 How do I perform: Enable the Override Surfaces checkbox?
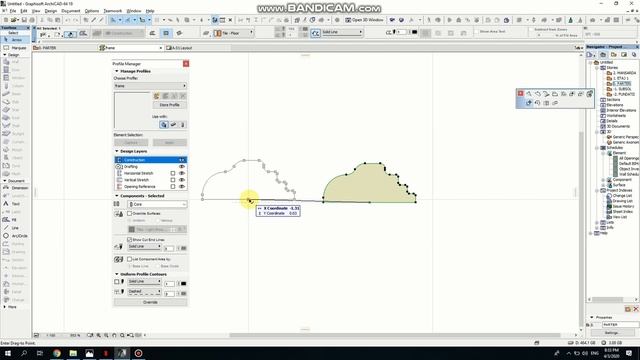point(129,213)
